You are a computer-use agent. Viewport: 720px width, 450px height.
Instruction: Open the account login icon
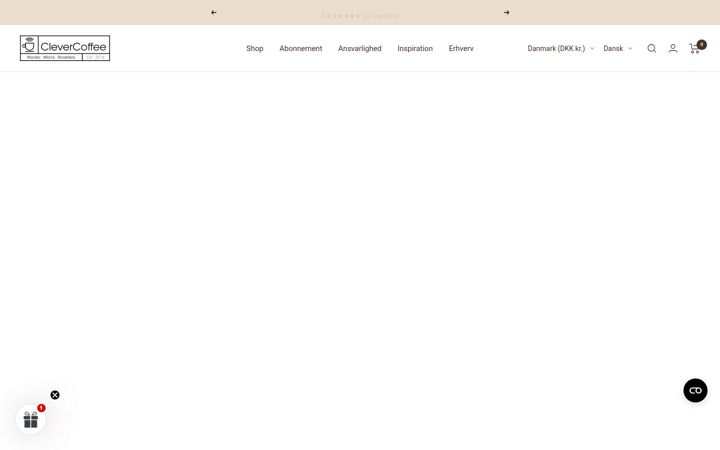click(673, 49)
